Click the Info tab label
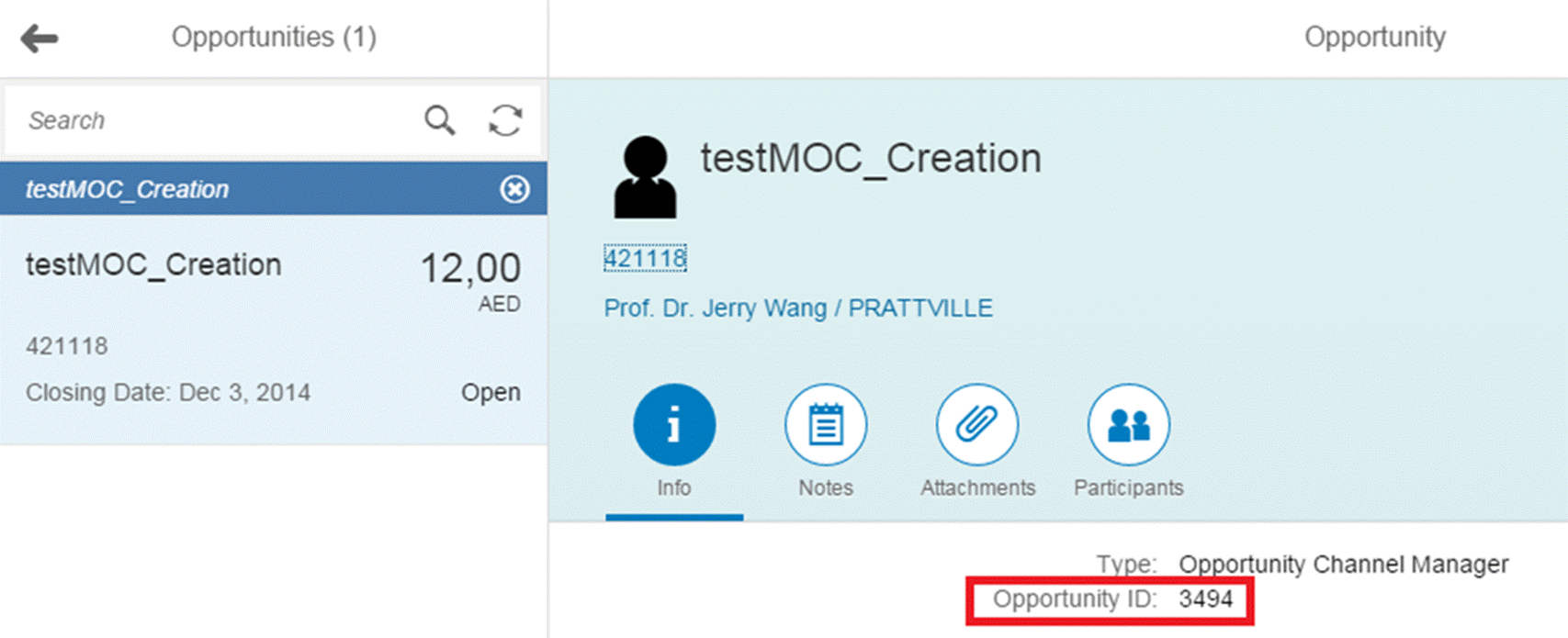 click(674, 488)
